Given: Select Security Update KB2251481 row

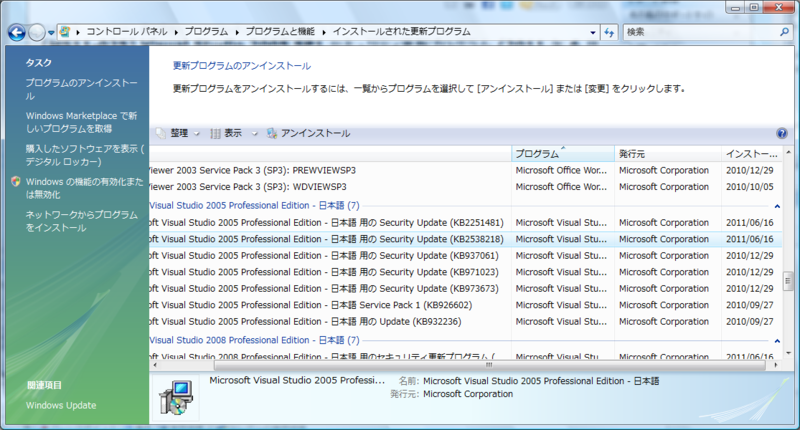Looking at the screenshot, I should point(466,223).
